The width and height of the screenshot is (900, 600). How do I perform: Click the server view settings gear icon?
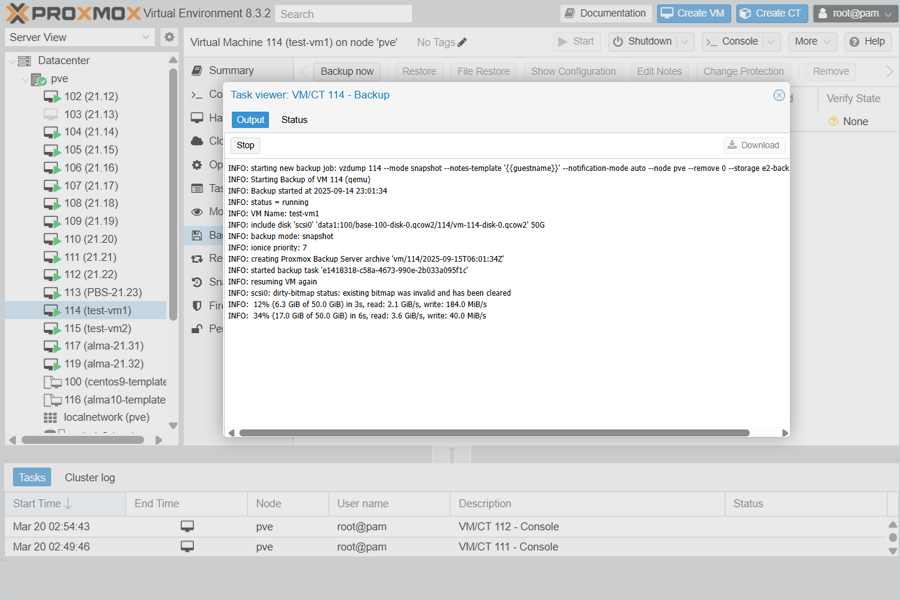click(169, 37)
